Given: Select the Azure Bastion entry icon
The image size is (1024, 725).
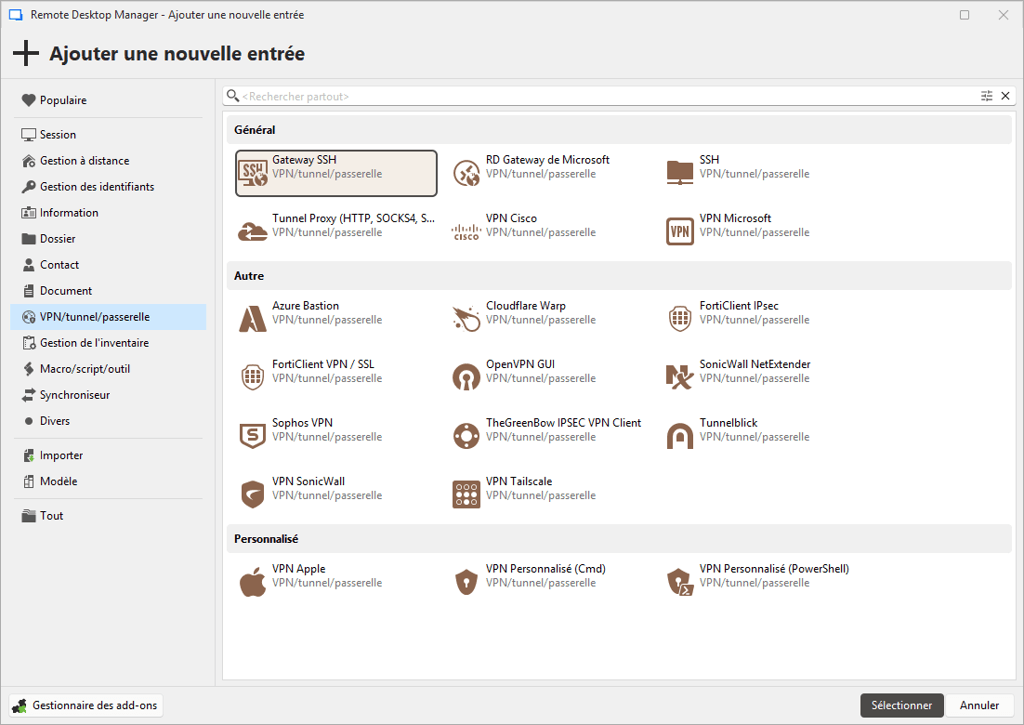Looking at the screenshot, I should [x=252, y=319].
